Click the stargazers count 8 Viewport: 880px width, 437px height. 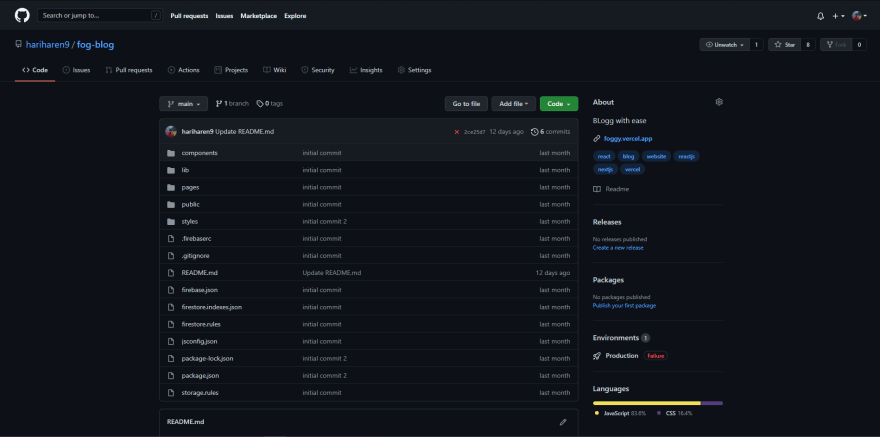[808, 45]
